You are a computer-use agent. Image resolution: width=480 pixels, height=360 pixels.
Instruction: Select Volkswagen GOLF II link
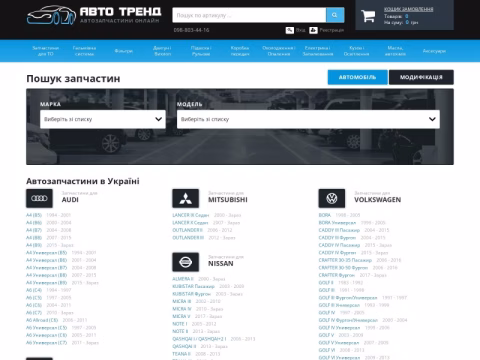pyautogui.click(x=326, y=283)
